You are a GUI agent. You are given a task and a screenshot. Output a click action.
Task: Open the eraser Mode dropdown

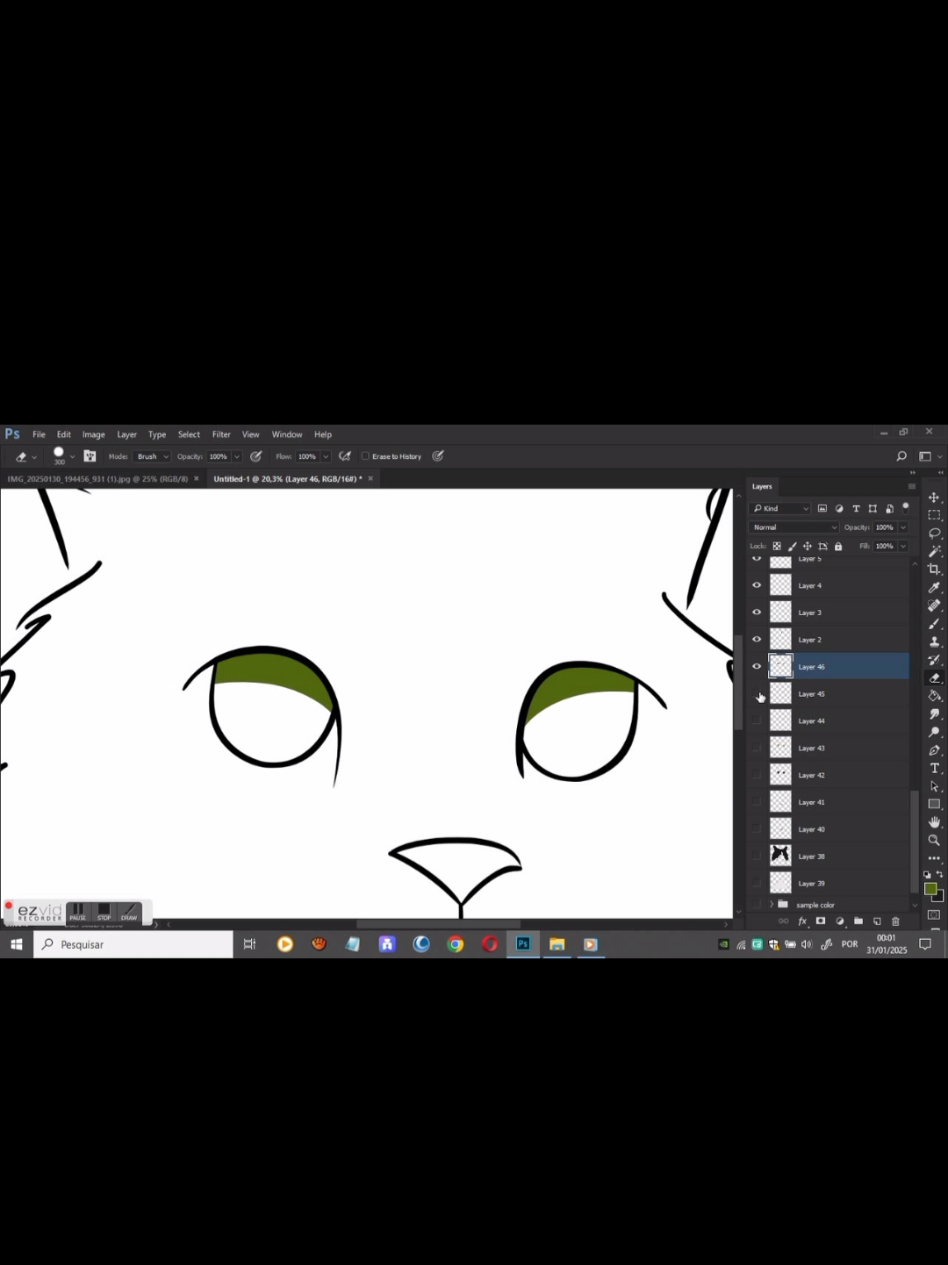coord(152,456)
